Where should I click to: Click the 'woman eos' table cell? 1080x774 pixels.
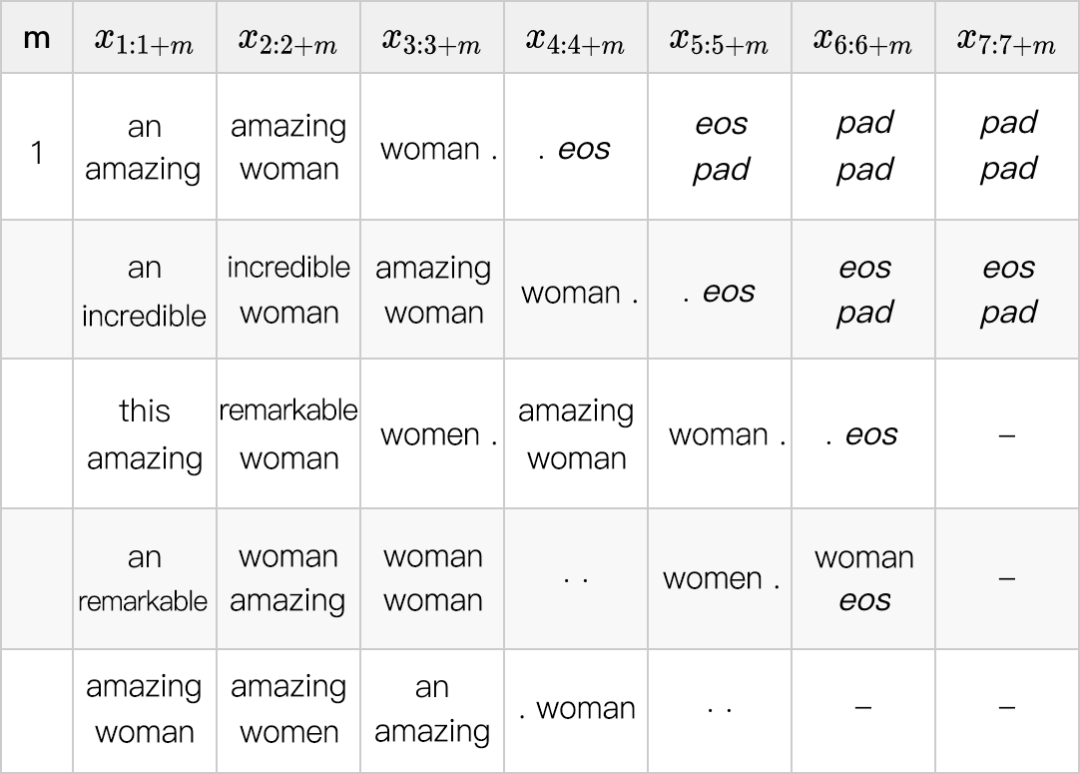[x=864, y=579]
